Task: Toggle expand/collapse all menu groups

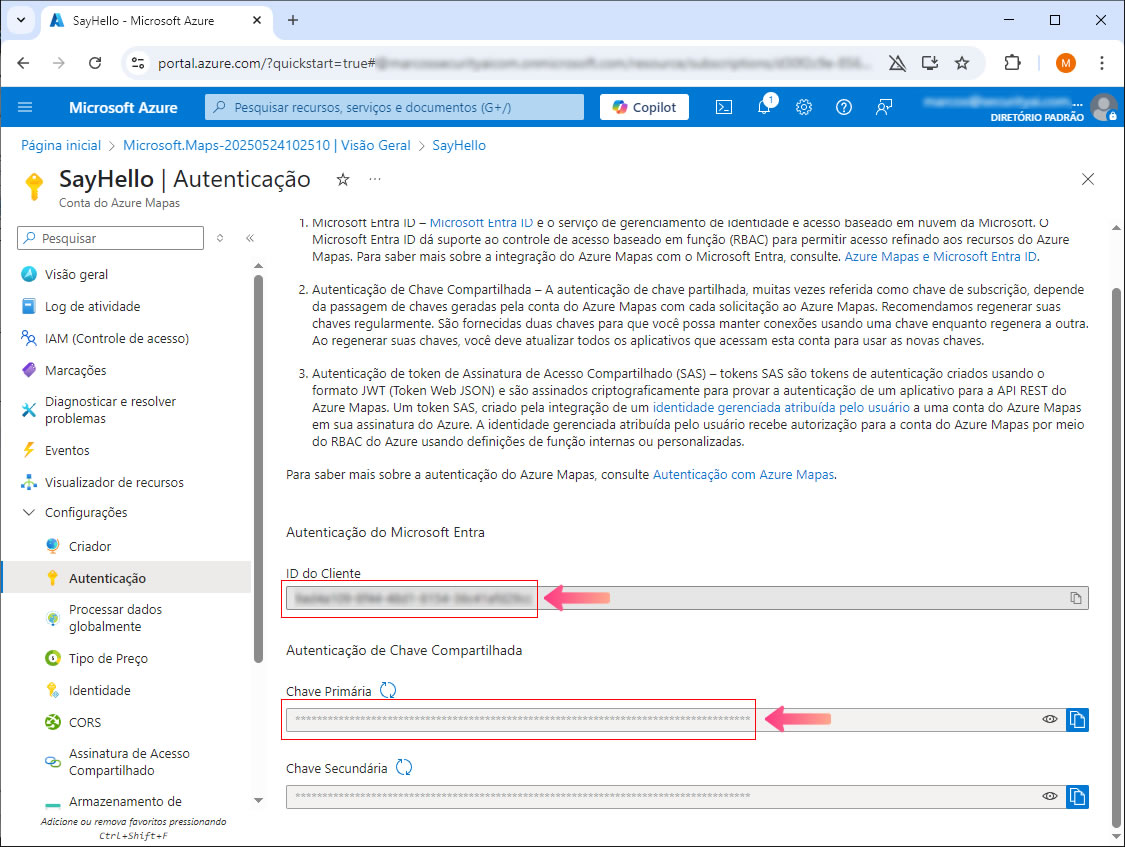Action: (x=220, y=238)
